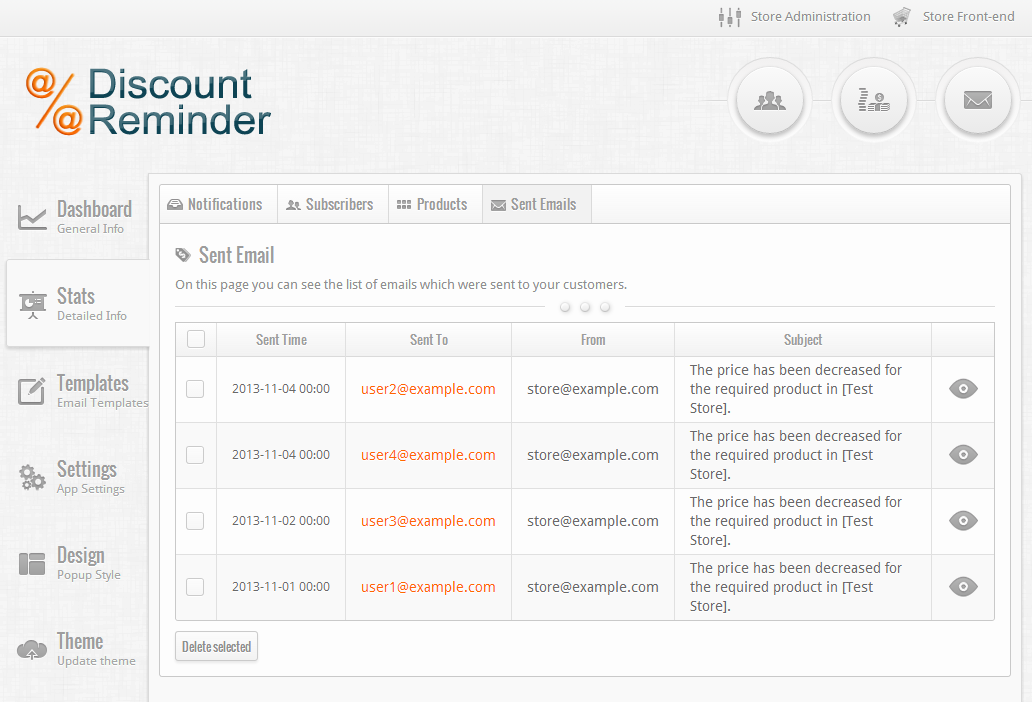Viewport: 1032px width, 702px height.
Task: Open Design Popup Style section
Action: (x=76, y=563)
